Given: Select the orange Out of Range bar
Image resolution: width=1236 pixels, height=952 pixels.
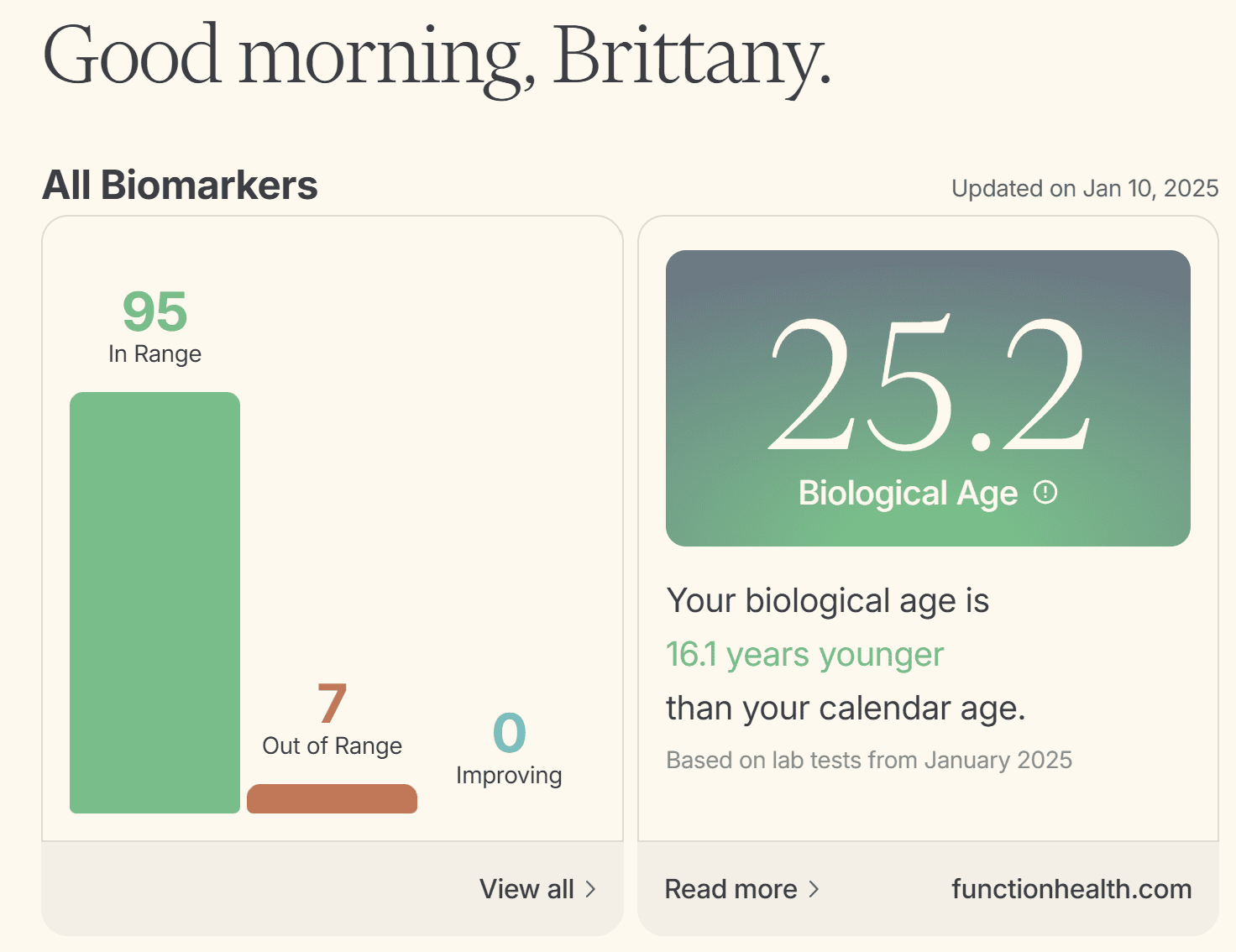Looking at the screenshot, I should [x=332, y=798].
